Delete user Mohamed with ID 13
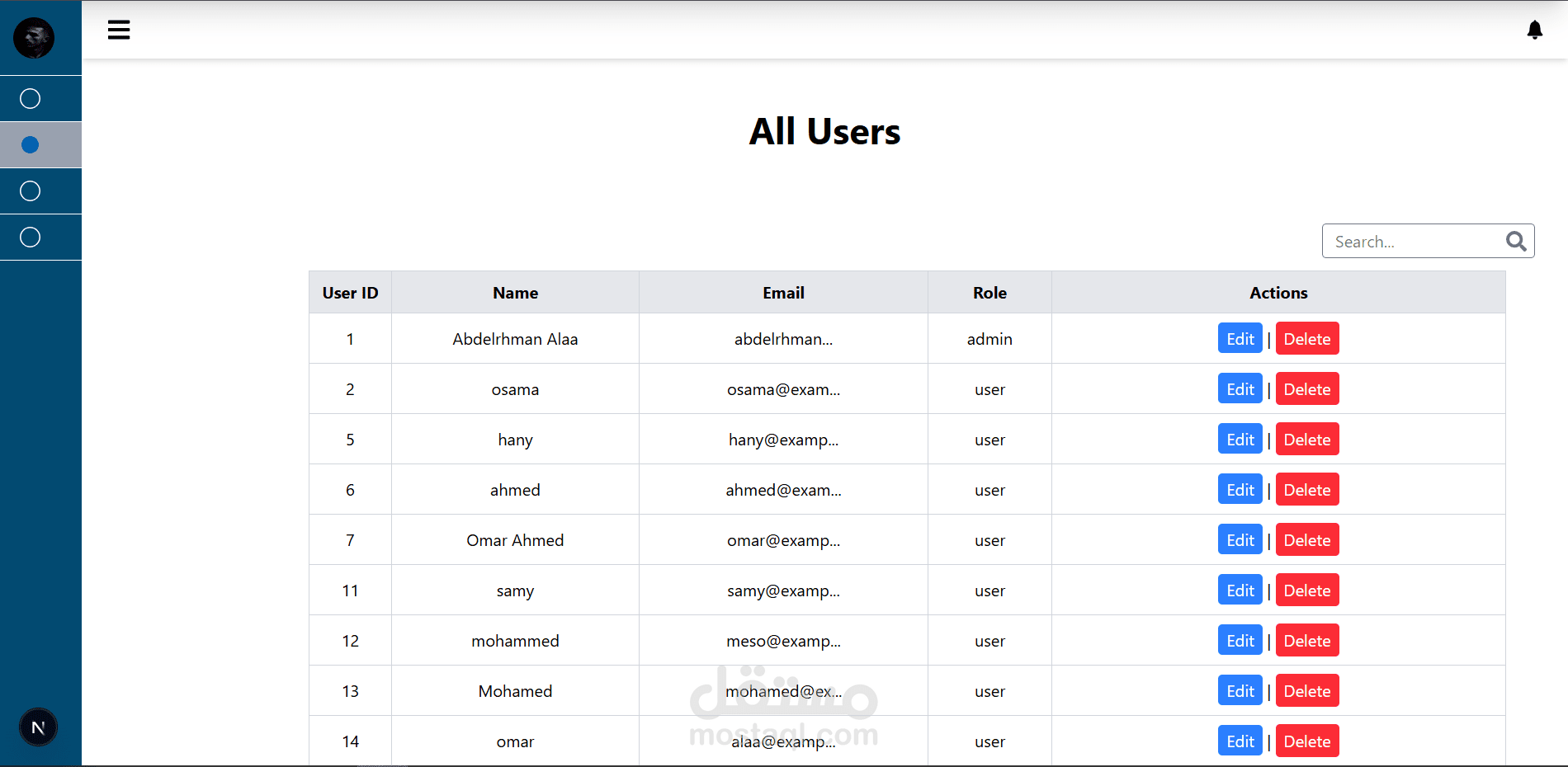 (x=1306, y=691)
